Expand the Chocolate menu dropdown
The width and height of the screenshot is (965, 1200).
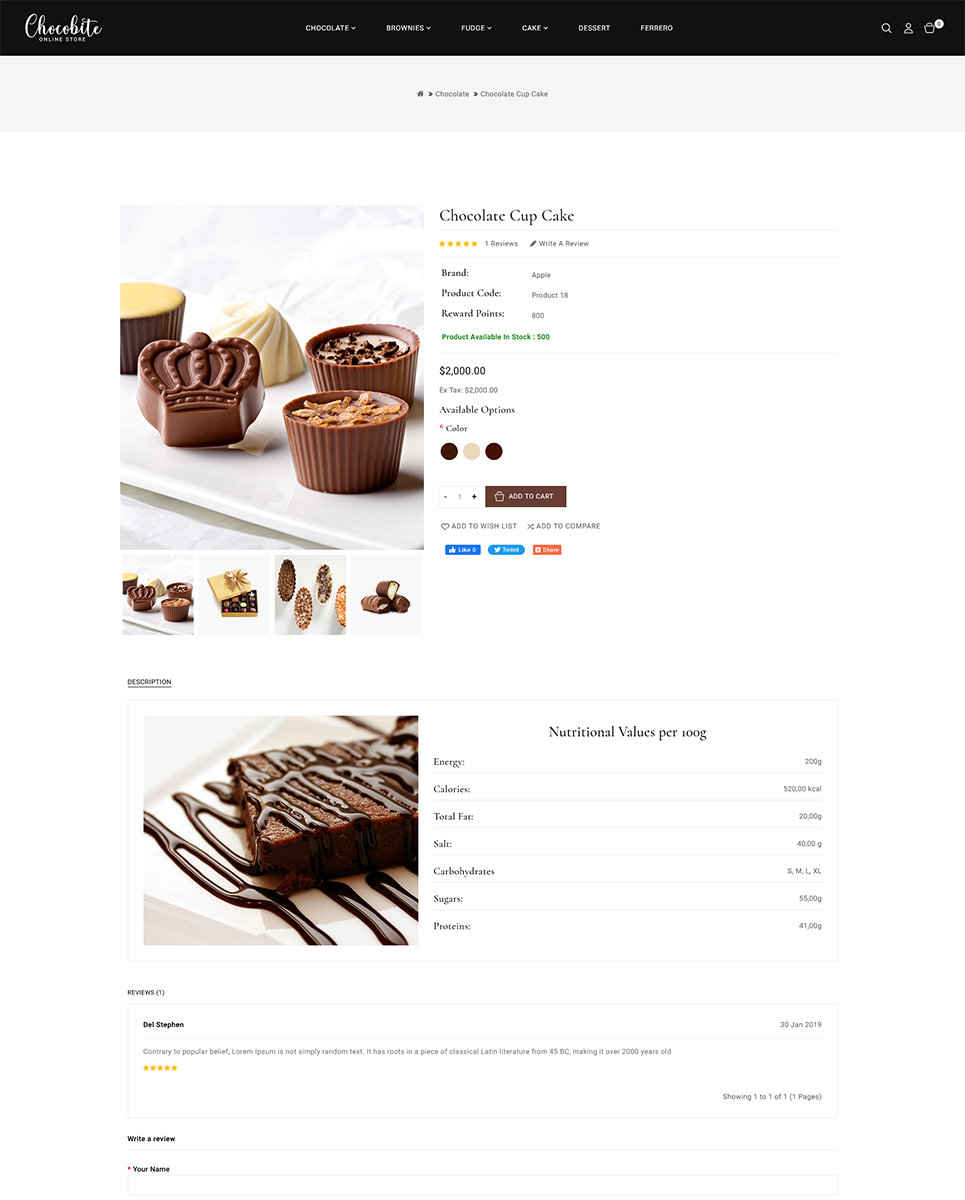click(x=330, y=28)
